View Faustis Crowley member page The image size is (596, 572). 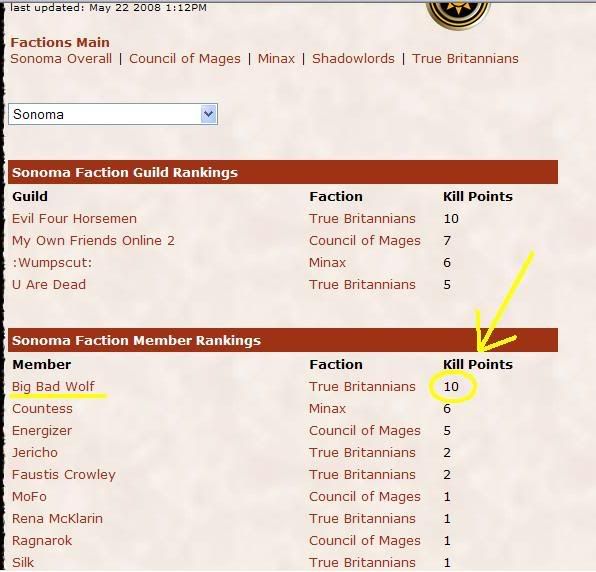64,475
